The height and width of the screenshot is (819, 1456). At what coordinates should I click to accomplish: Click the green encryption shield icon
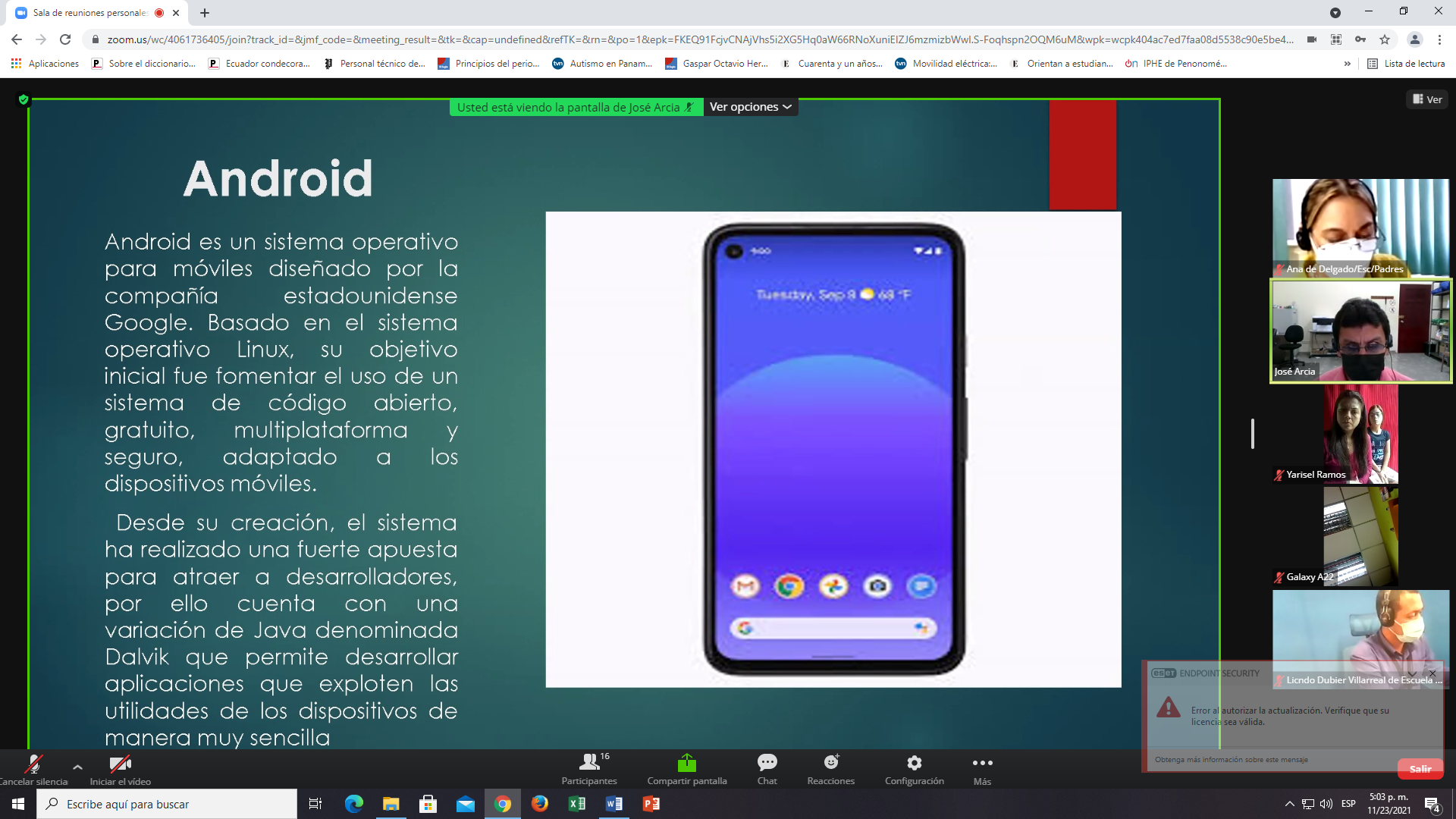[x=24, y=99]
